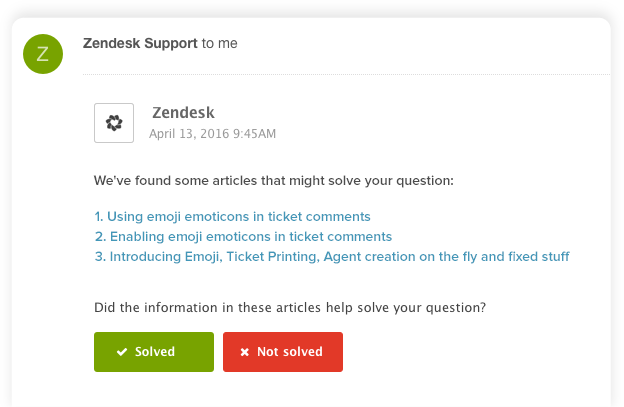Viewport: 624px width, 407px height.
Task: Click the Zendesk Support sender name
Action: tap(140, 43)
